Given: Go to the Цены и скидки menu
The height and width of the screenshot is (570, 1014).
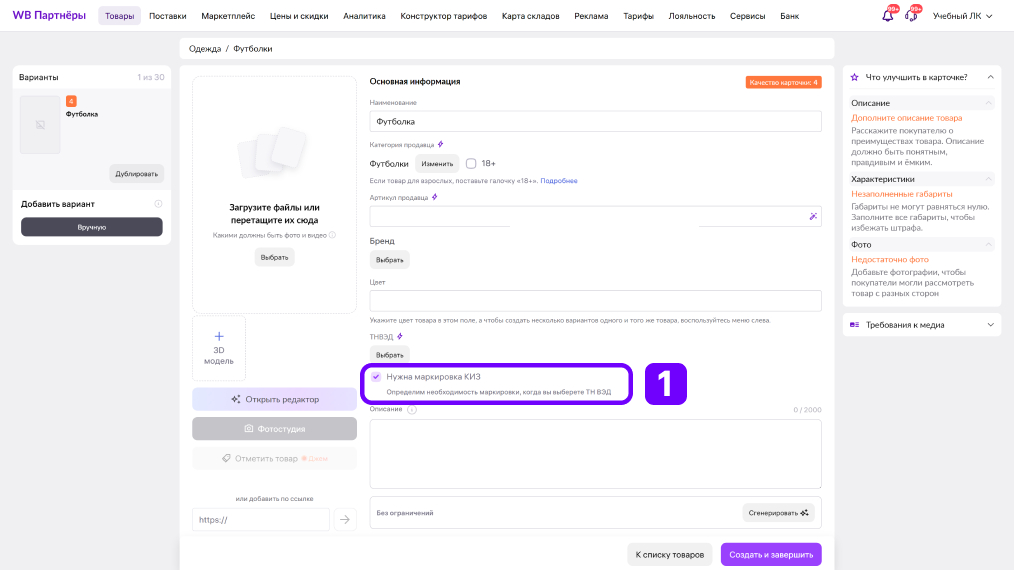Looking at the screenshot, I should point(299,16).
